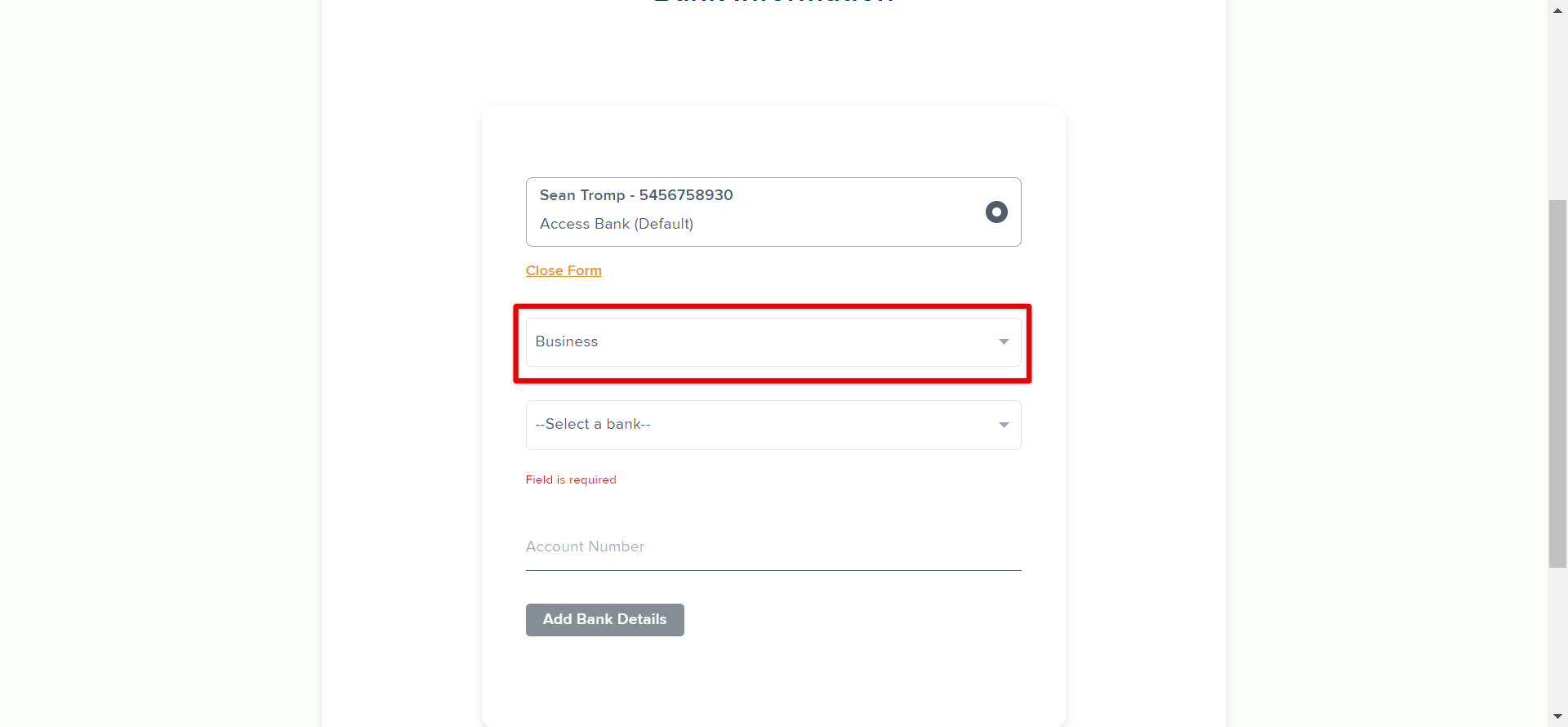This screenshot has height=727, width=1568.
Task: Select the Sean Tromp account radio button
Action: 996,212
